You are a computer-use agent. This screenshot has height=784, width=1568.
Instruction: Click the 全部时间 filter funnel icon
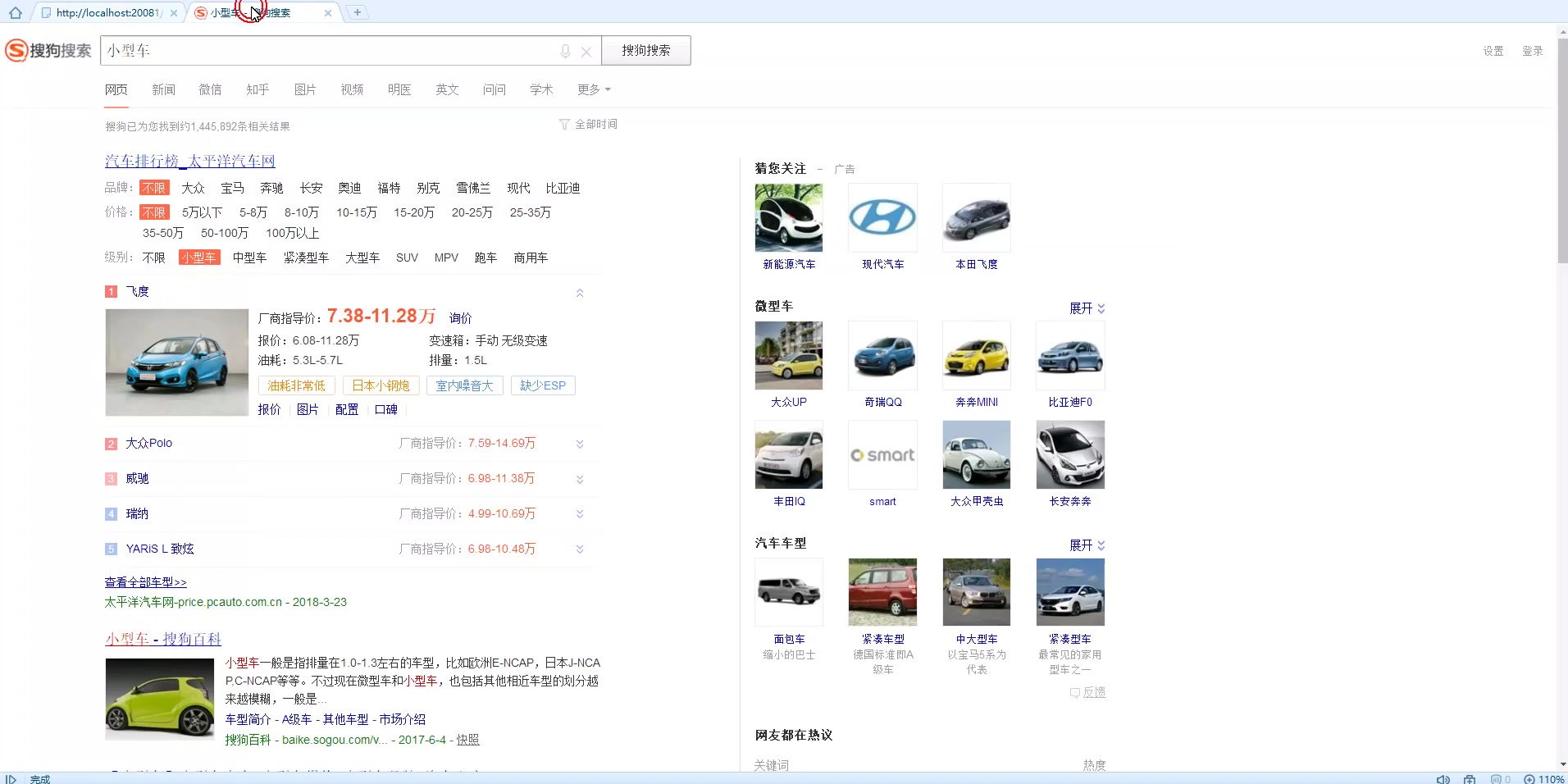click(x=564, y=125)
